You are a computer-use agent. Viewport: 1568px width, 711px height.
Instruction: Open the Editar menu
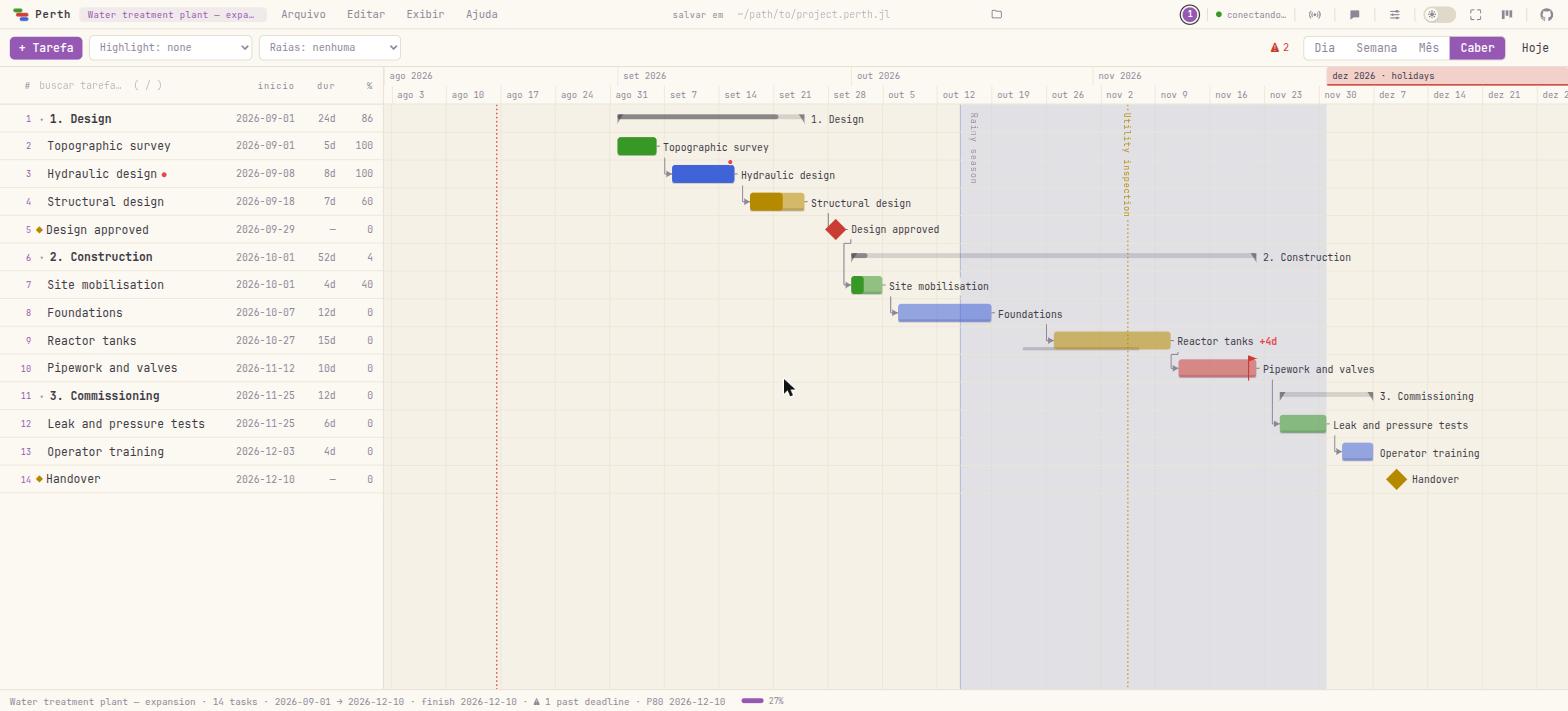click(365, 15)
